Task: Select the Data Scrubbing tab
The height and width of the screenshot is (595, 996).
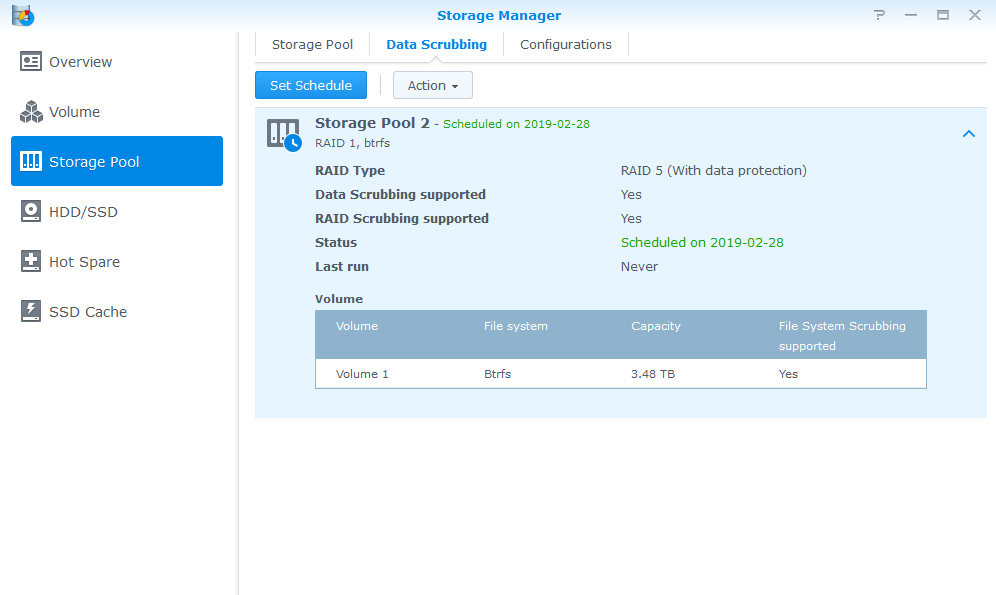Action: 436,45
